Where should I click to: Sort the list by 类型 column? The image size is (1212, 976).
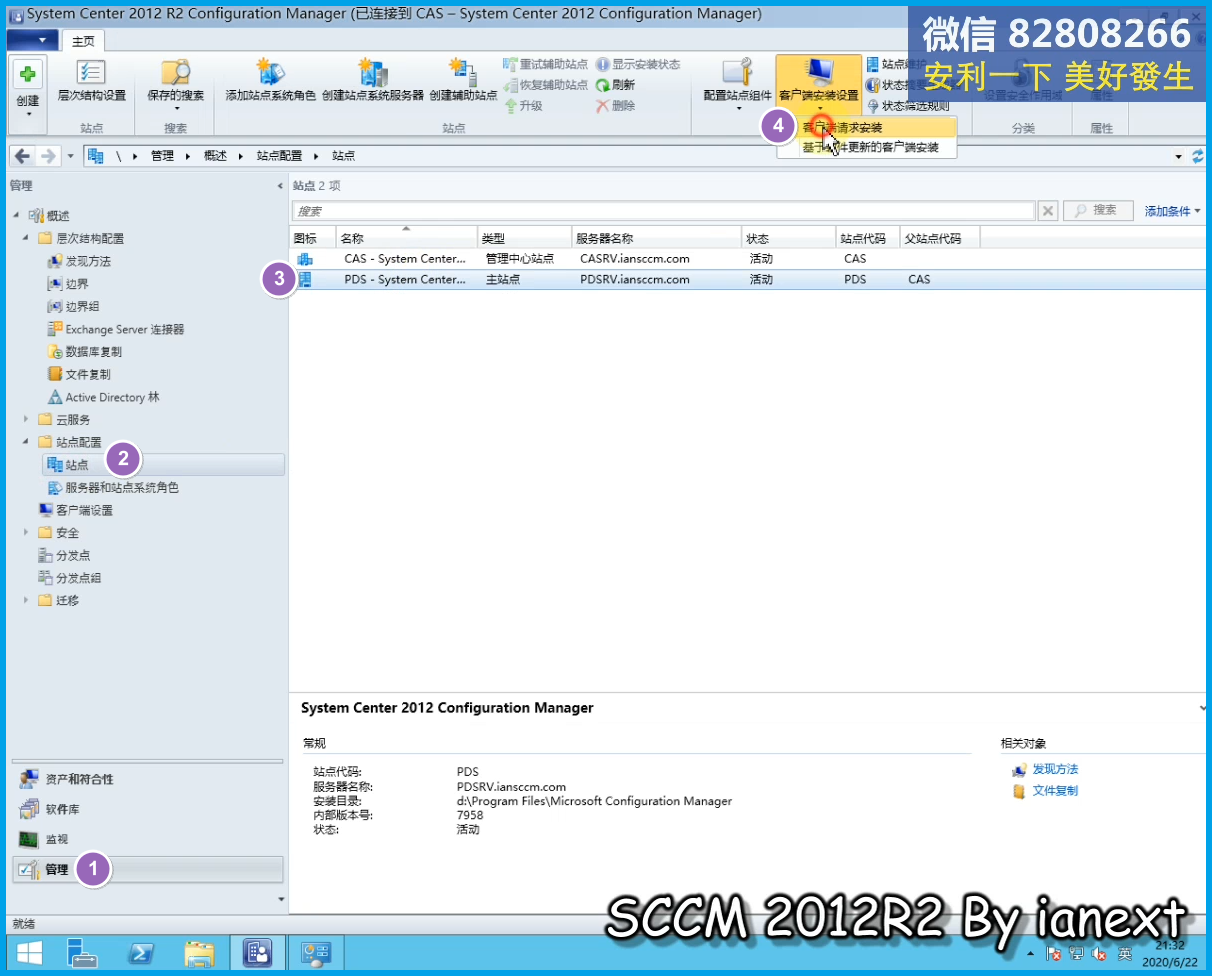524,239
